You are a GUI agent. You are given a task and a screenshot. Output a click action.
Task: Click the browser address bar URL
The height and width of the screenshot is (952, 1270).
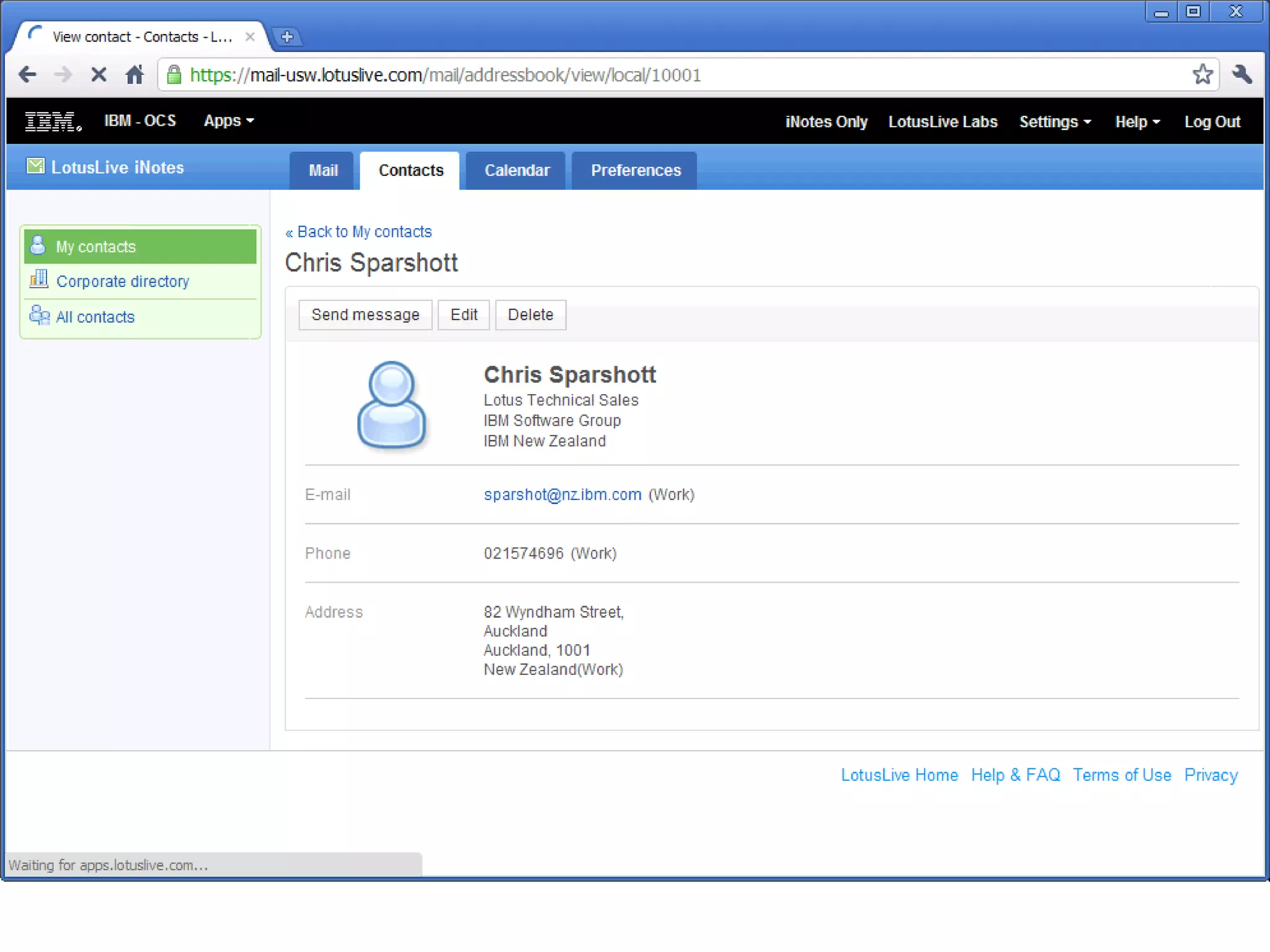[445, 75]
